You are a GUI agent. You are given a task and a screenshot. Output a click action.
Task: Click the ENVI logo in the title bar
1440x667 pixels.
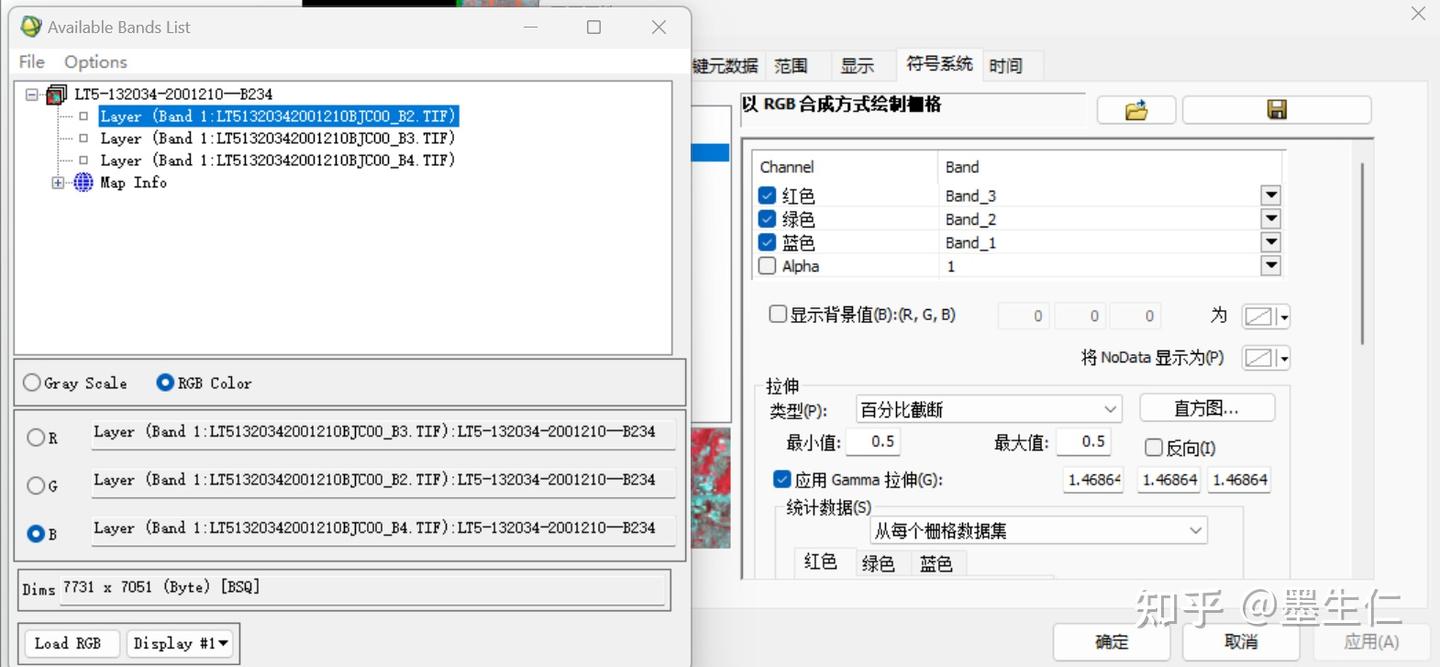tap(29, 27)
